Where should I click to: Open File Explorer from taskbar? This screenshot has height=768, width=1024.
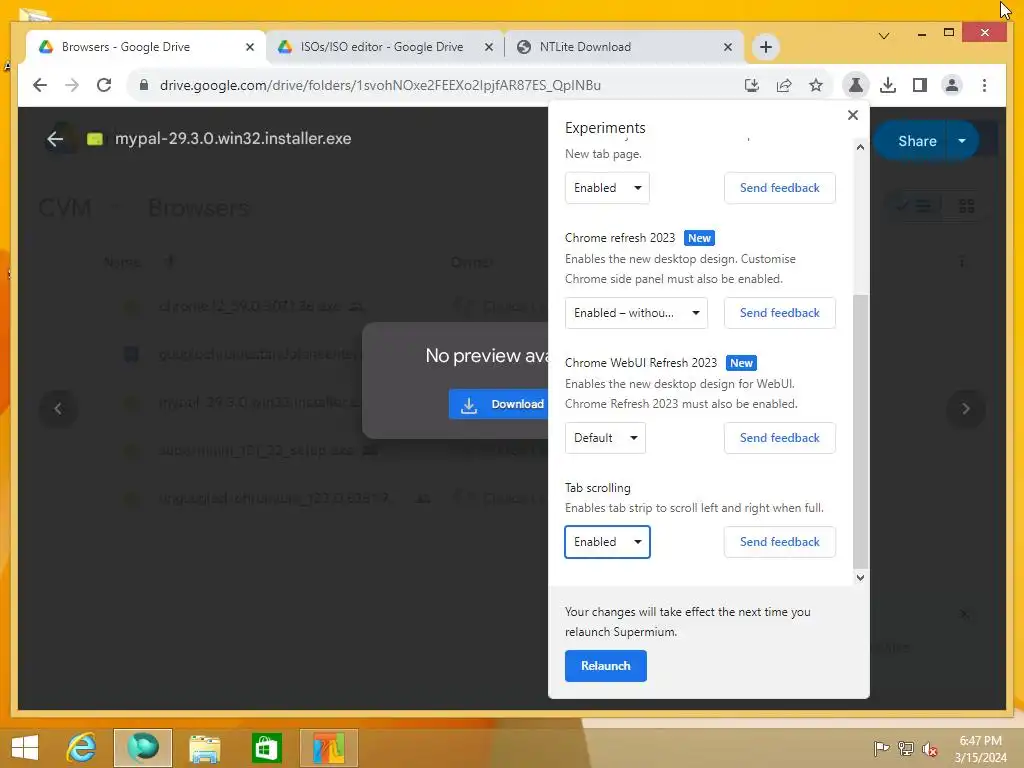204,748
